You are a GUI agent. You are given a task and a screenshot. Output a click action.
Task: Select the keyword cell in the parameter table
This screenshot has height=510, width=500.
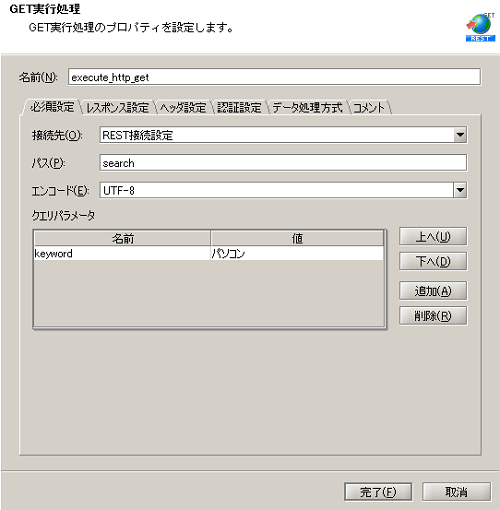(122, 253)
